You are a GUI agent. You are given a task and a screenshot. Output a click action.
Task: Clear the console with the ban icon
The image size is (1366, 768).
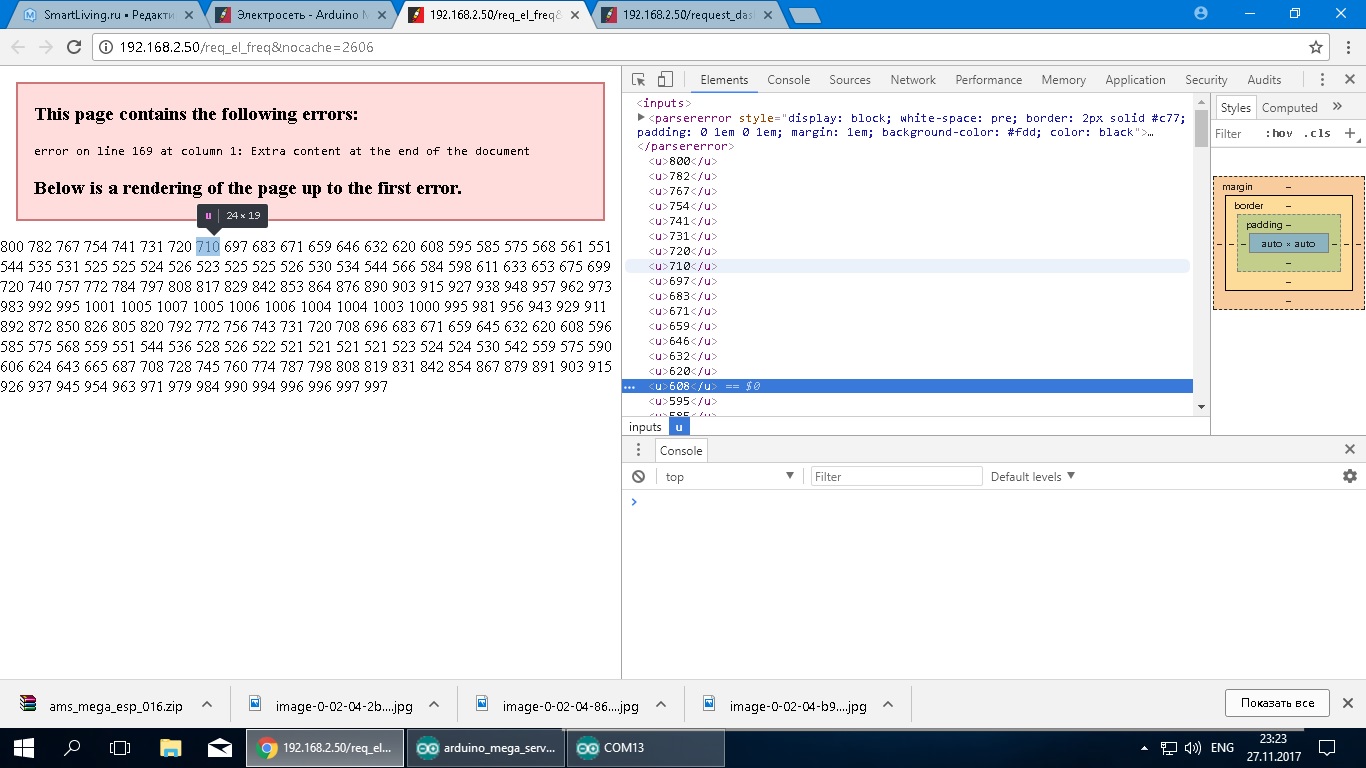coord(639,477)
